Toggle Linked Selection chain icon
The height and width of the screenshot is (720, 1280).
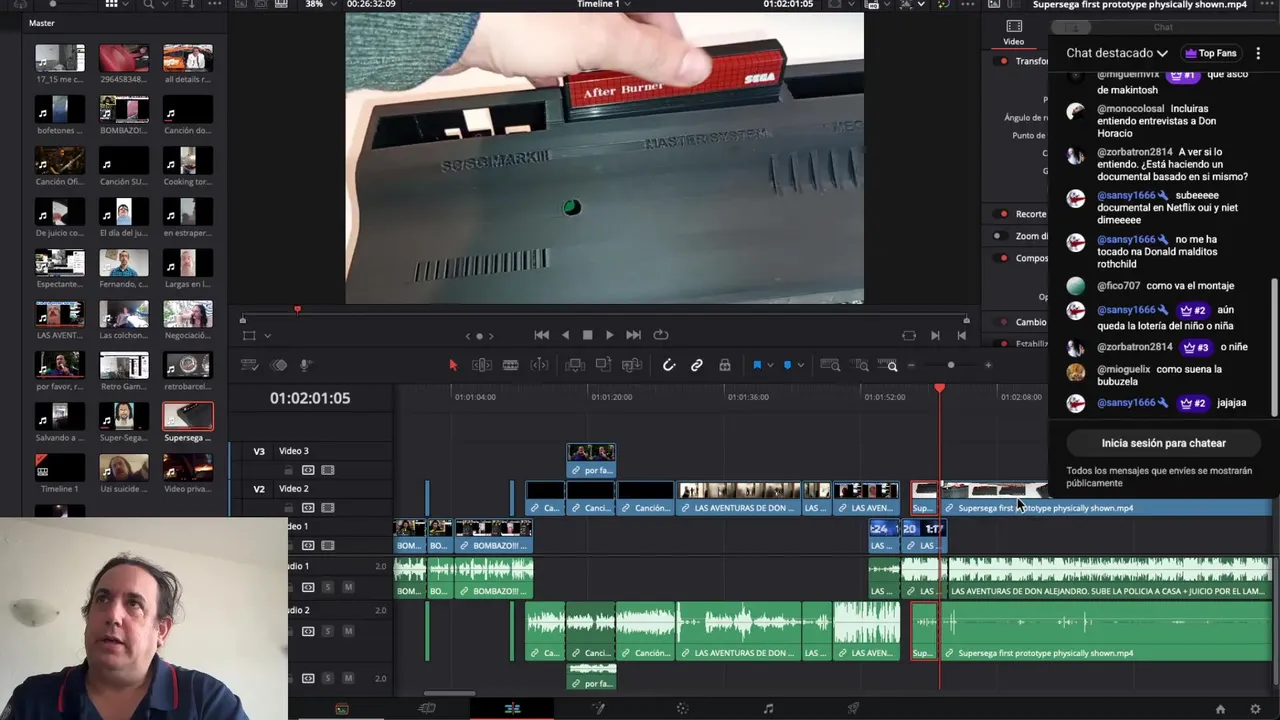click(697, 365)
